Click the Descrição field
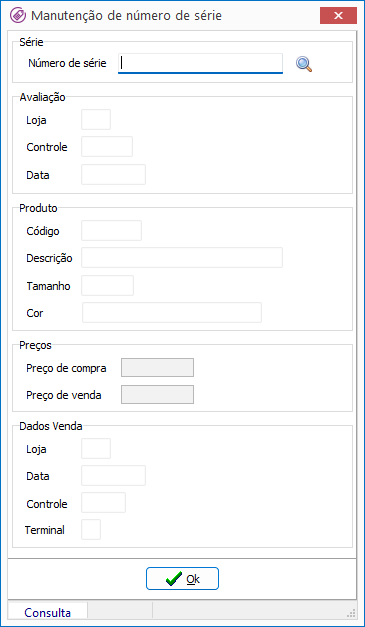 click(182, 258)
